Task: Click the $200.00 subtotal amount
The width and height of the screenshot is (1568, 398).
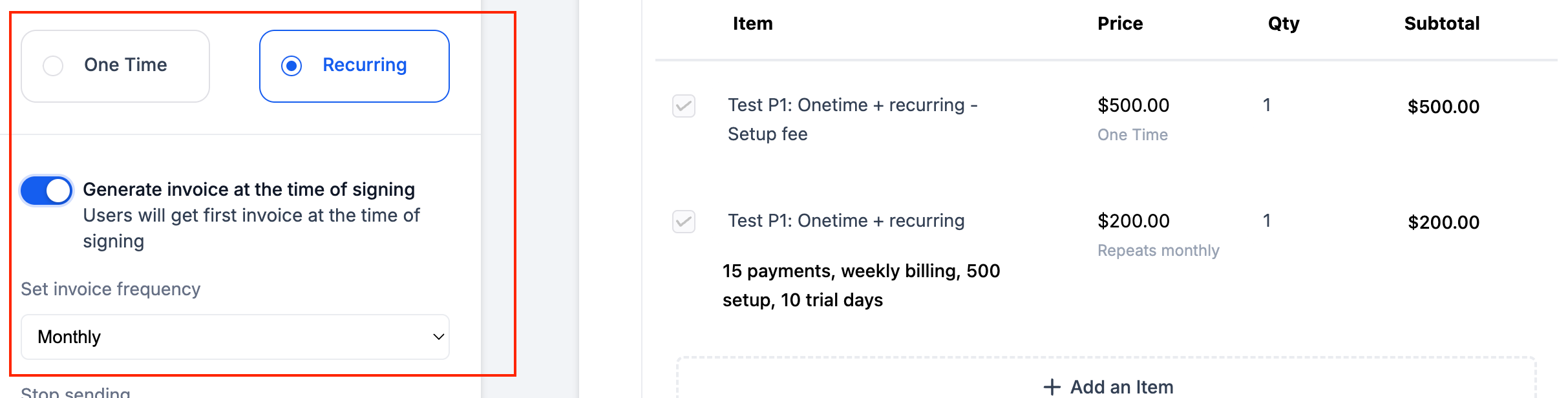Action: coord(1443,222)
